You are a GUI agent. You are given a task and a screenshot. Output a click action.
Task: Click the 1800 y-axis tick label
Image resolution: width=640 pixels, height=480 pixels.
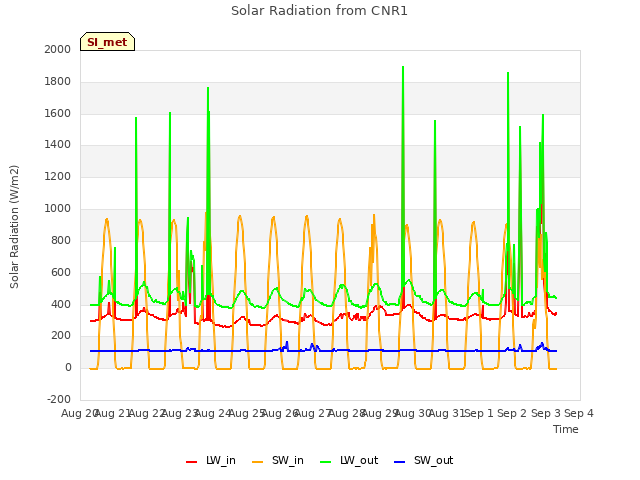58,82
